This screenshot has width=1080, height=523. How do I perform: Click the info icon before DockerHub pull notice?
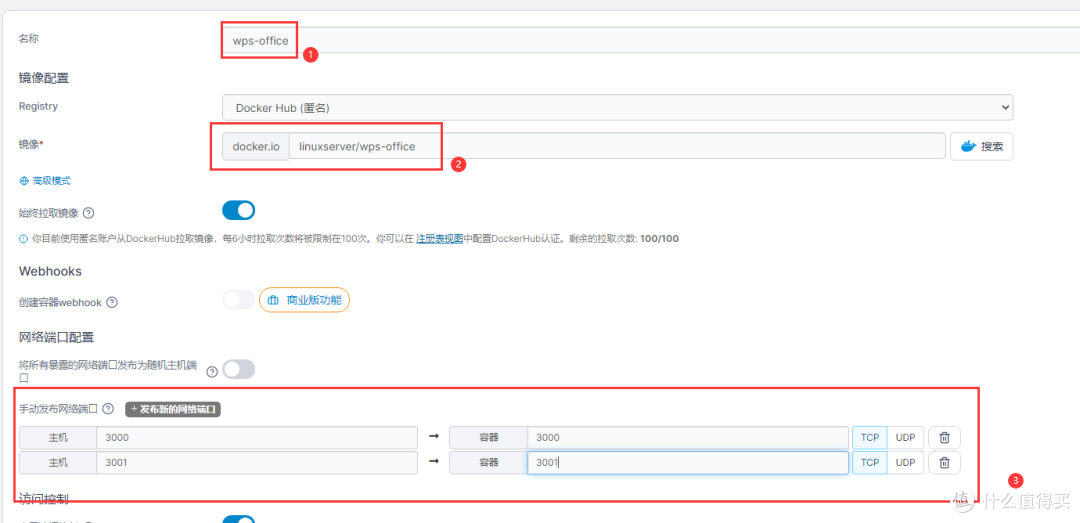(x=23, y=239)
